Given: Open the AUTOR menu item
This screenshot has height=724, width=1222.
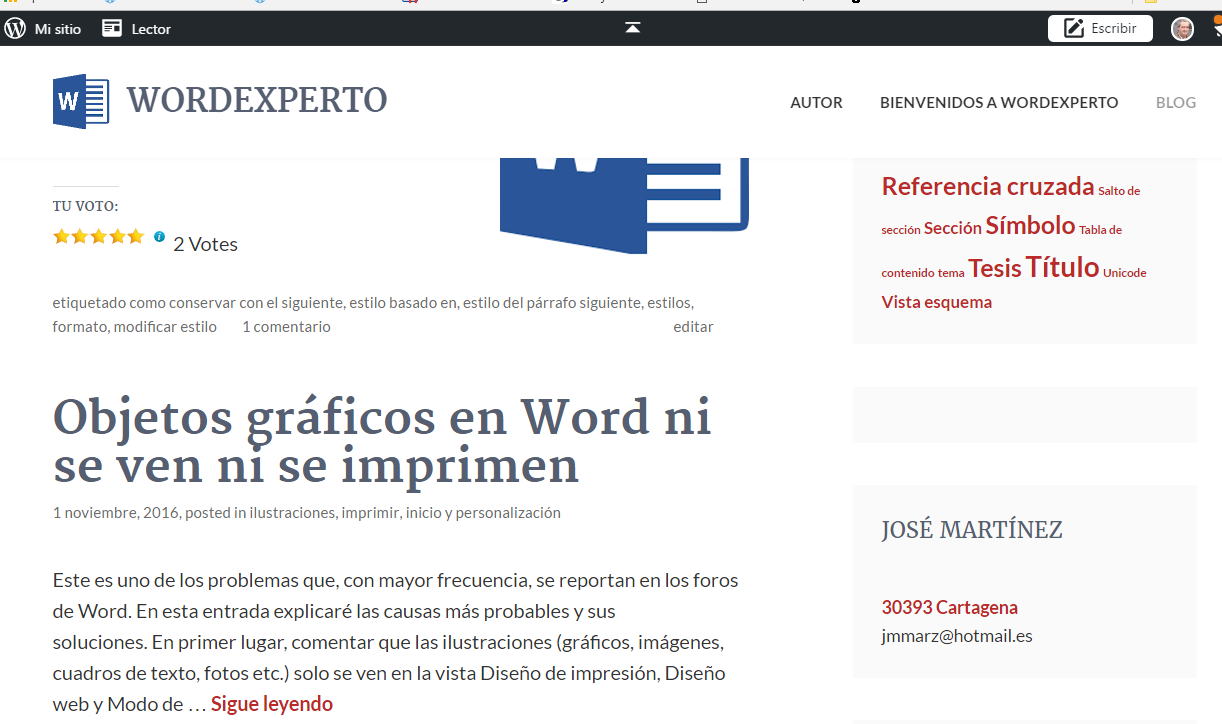Looking at the screenshot, I should 816,102.
